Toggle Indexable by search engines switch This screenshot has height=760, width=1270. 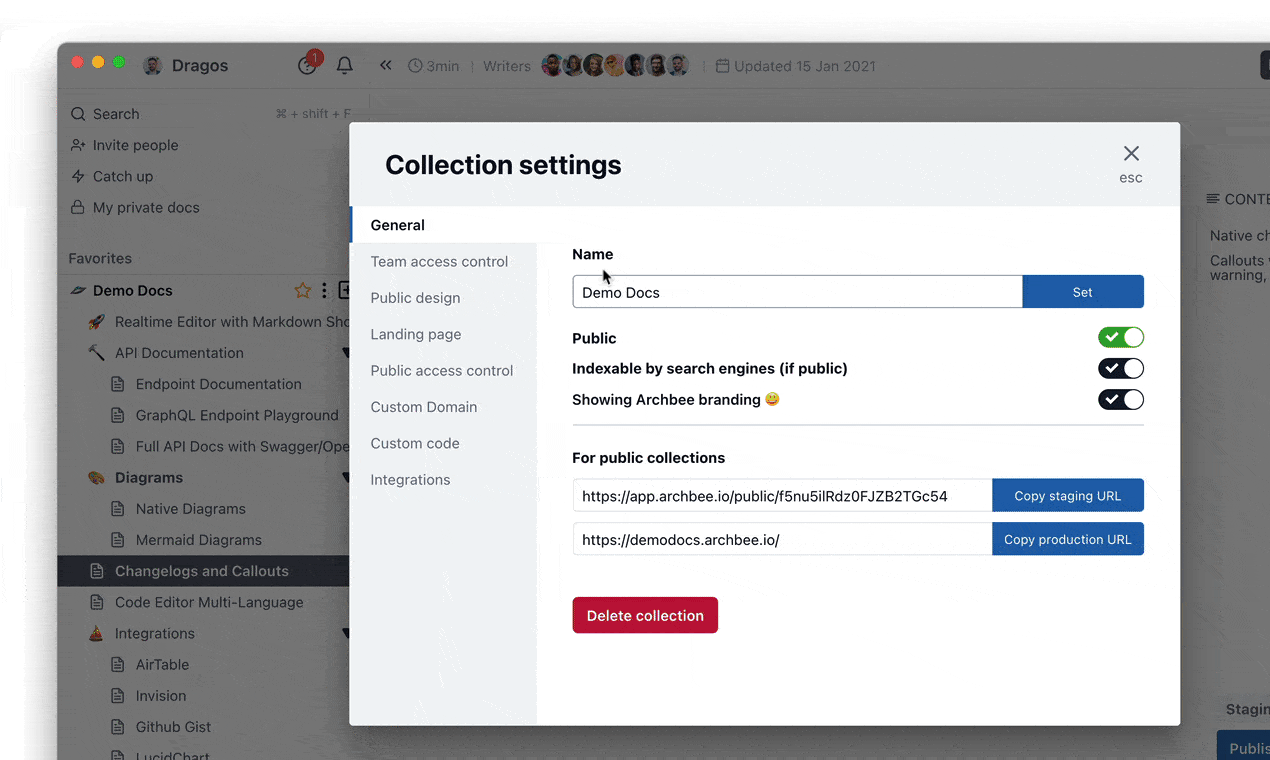pyautogui.click(x=1120, y=369)
